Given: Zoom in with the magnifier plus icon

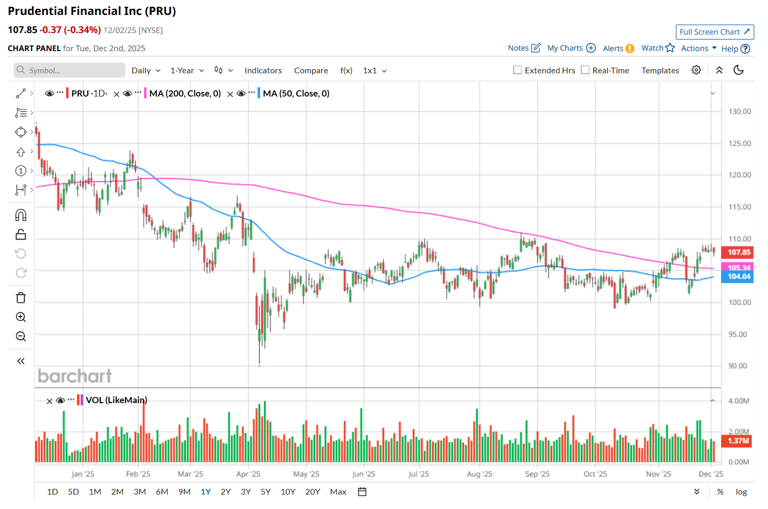Looking at the screenshot, I should click(20, 317).
